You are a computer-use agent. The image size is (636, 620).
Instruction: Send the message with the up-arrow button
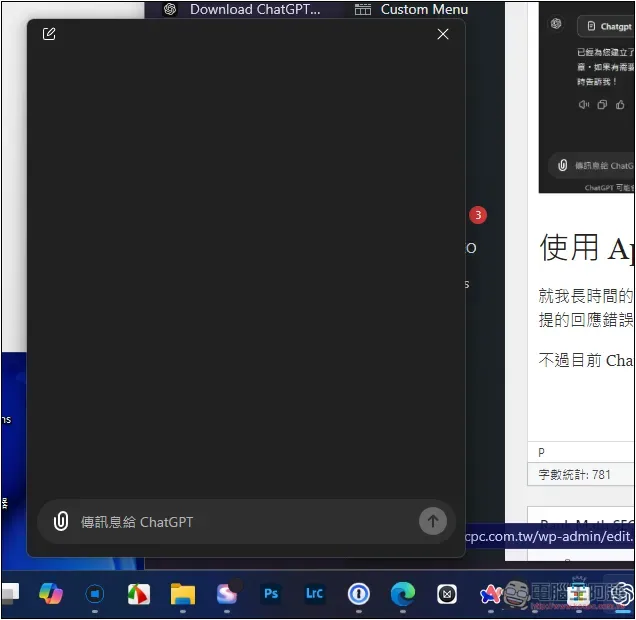pyautogui.click(x=433, y=521)
